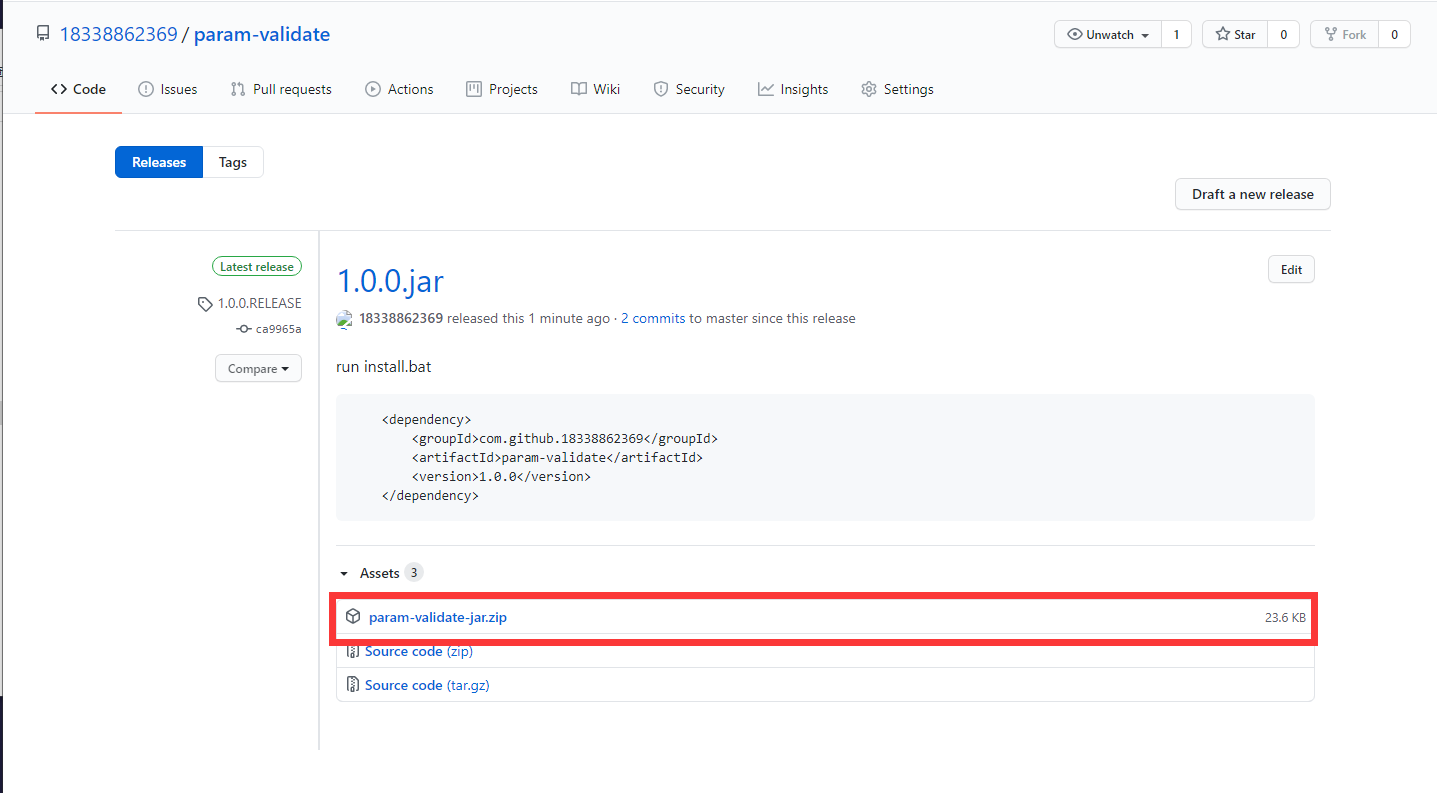Image resolution: width=1437 pixels, height=793 pixels.
Task: Click the archive icon beside Source code (tar.gz)
Action: click(x=352, y=685)
